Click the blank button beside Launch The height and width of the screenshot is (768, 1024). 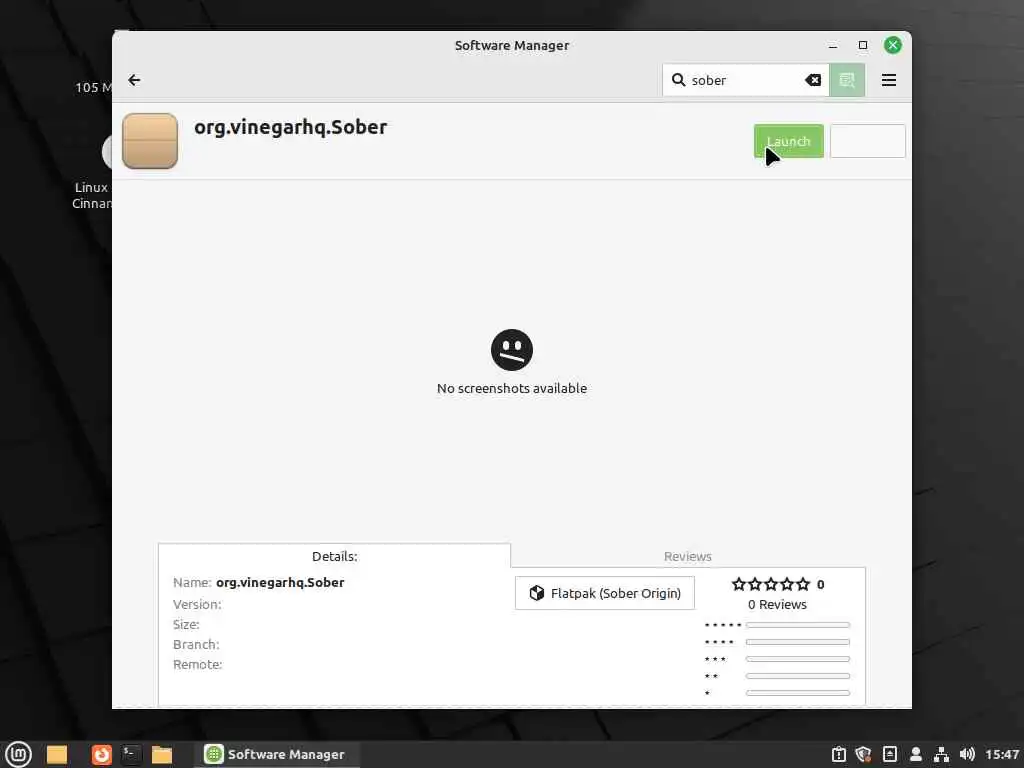pos(867,141)
